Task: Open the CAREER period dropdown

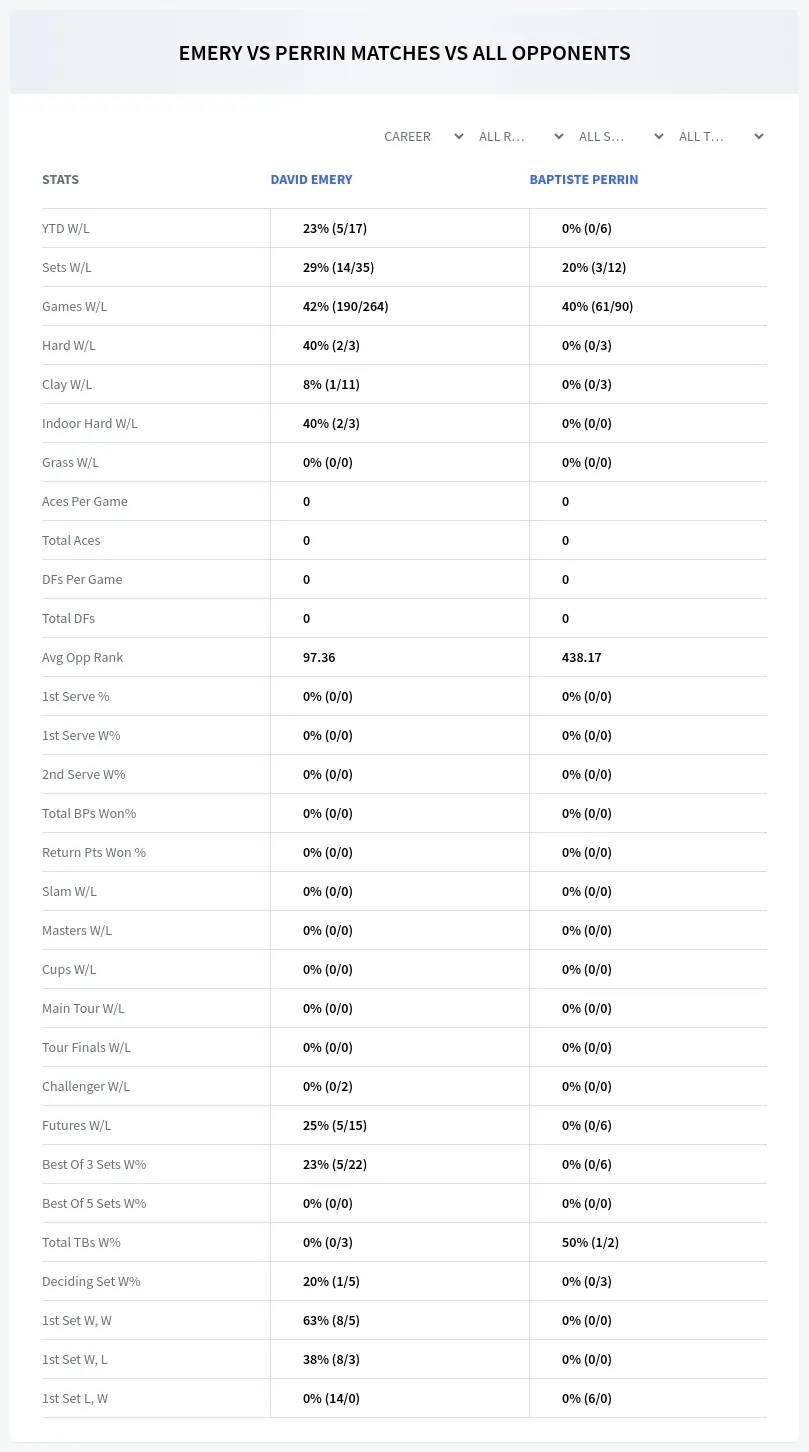Action: click(x=423, y=136)
